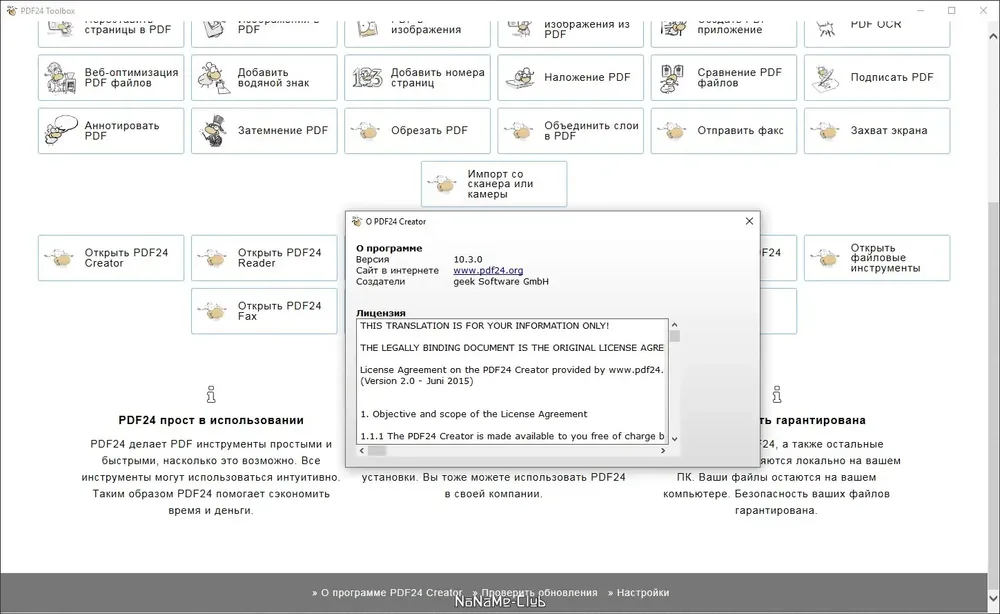
Task: Click geek Software GmbH text
Action: (501, 281)
